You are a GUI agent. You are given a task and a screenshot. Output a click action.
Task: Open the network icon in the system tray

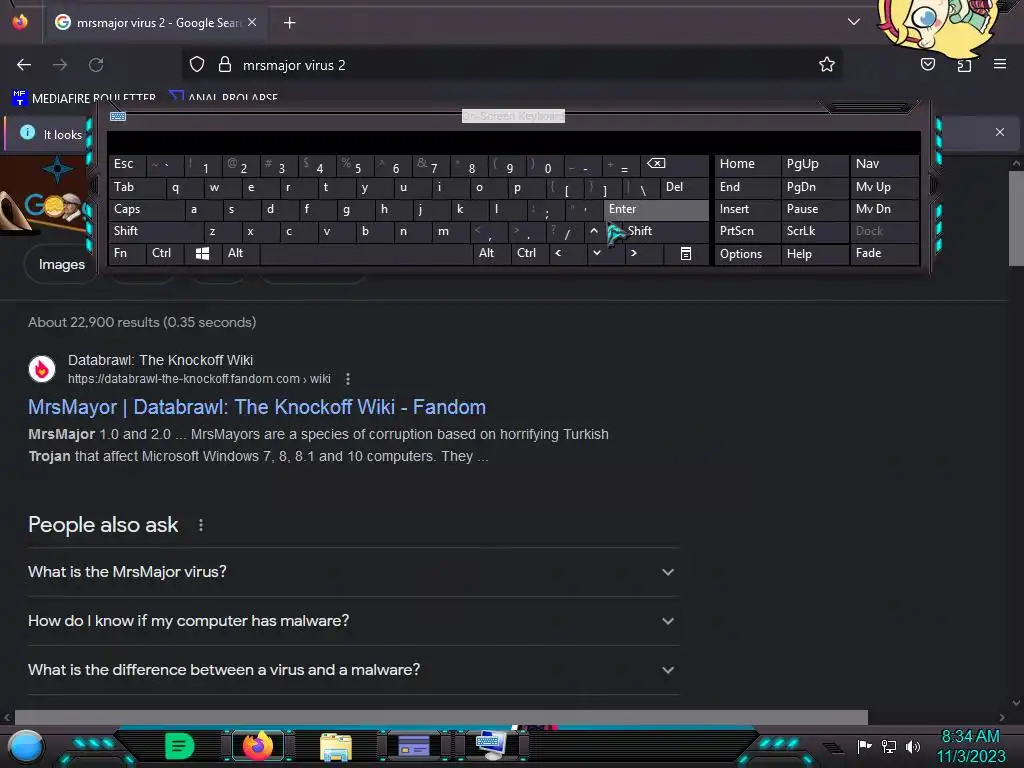pos(889,746)
